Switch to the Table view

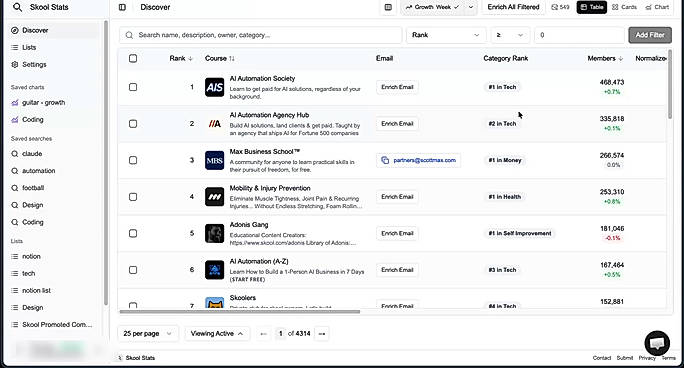(x=592, y=7)
